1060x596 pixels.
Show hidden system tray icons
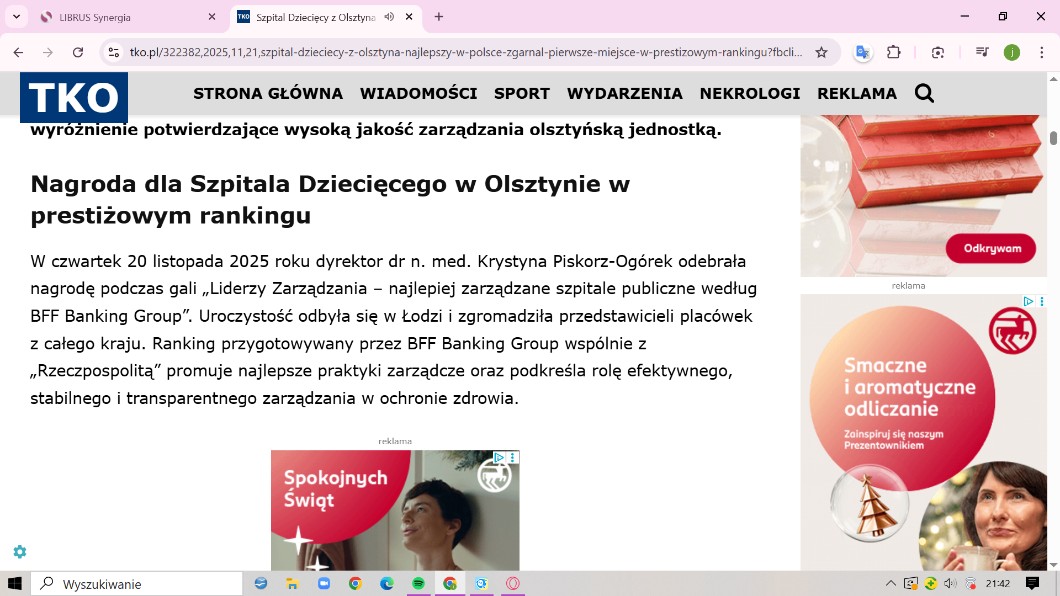point(891,583)
